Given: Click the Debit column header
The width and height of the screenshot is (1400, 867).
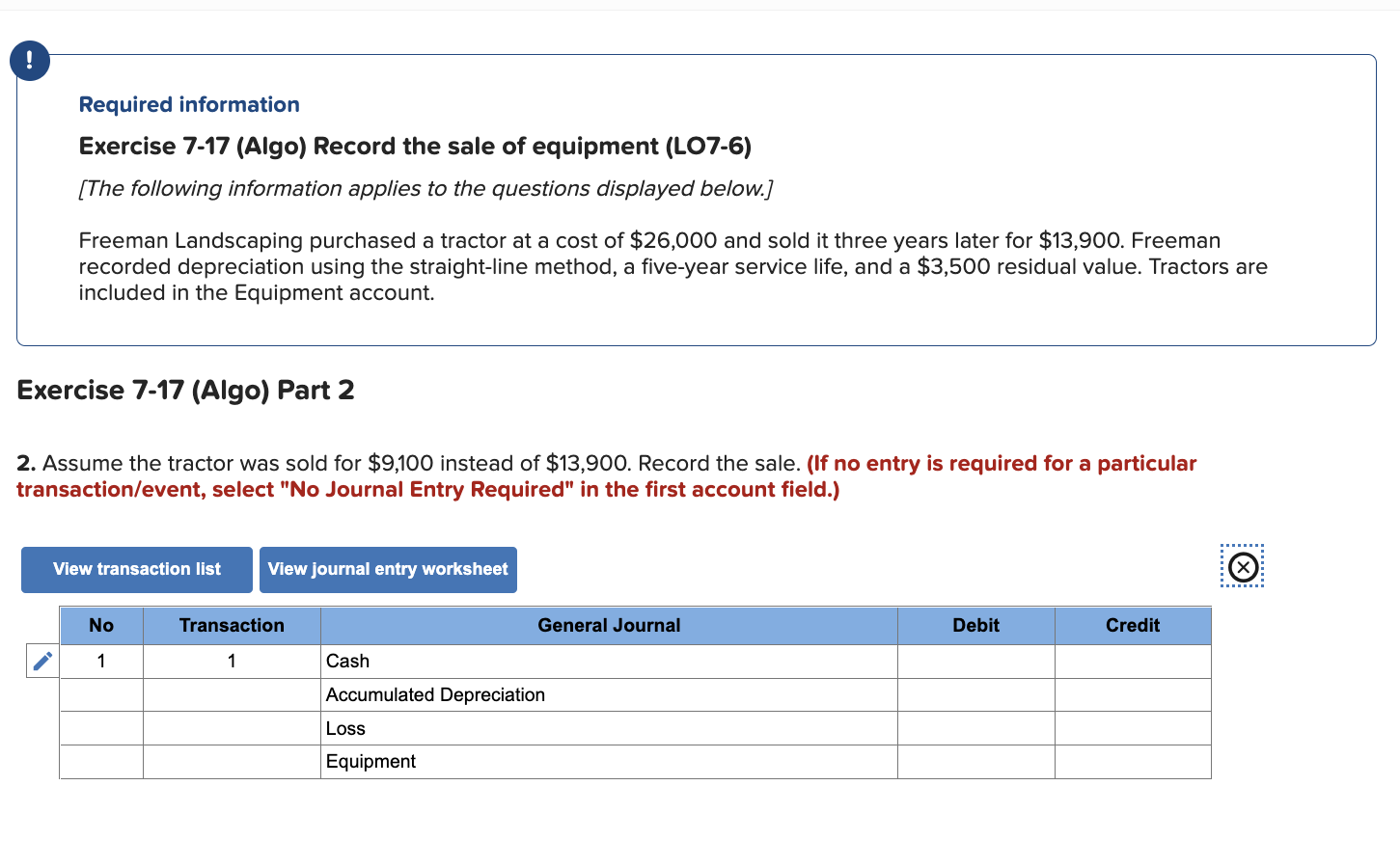Looking at the screenshot, I should click(975, 625).
